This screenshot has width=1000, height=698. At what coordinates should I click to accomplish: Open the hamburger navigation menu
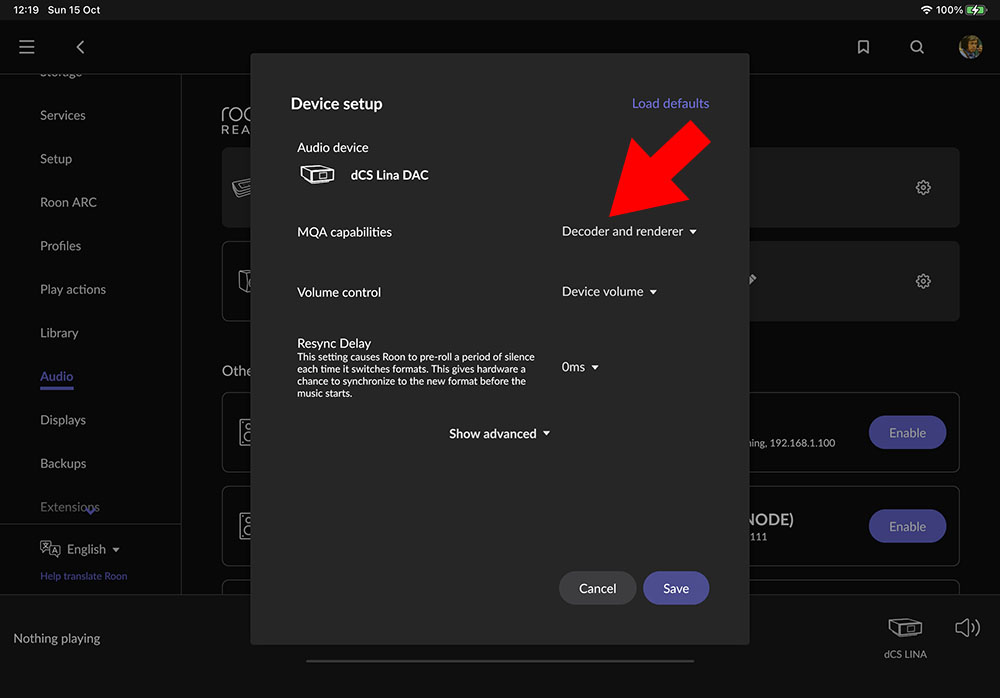(x=27, y=47)
